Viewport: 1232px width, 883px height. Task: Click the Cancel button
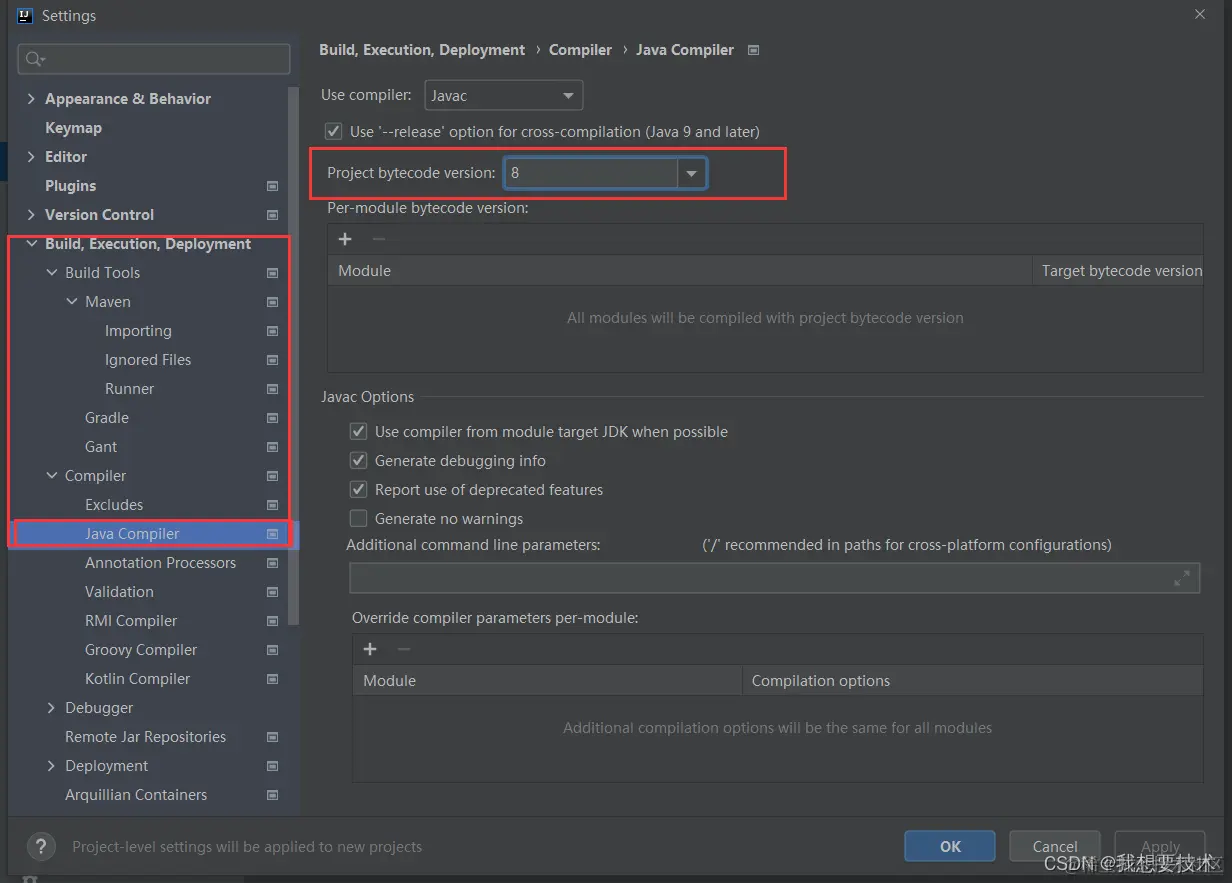tap(1055, 846)
